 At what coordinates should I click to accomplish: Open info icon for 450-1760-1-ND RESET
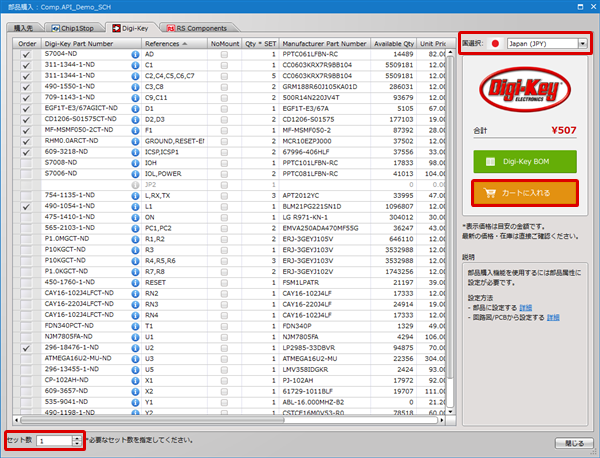click(135, 283)
